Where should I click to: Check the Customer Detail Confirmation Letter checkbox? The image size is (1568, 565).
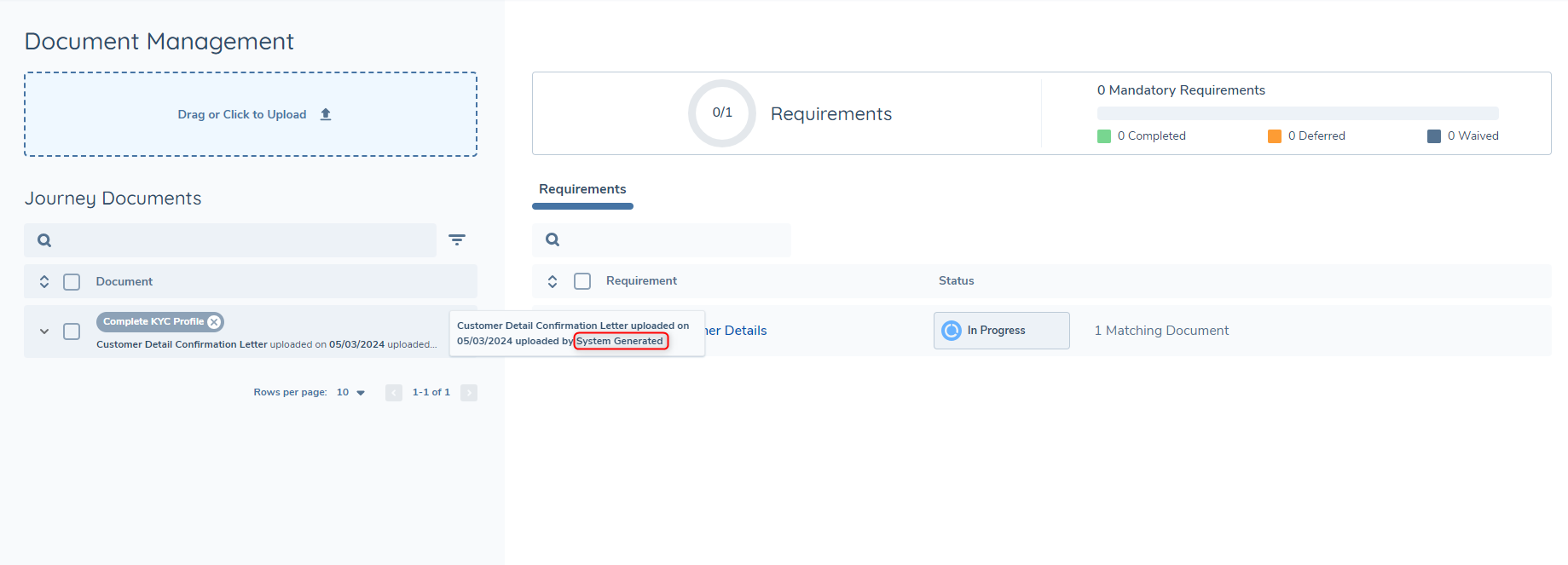[x=72, y=332]
